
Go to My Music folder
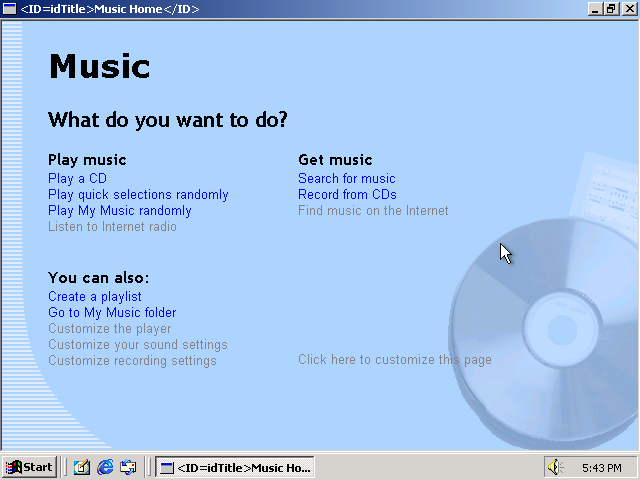pos(112,313)
